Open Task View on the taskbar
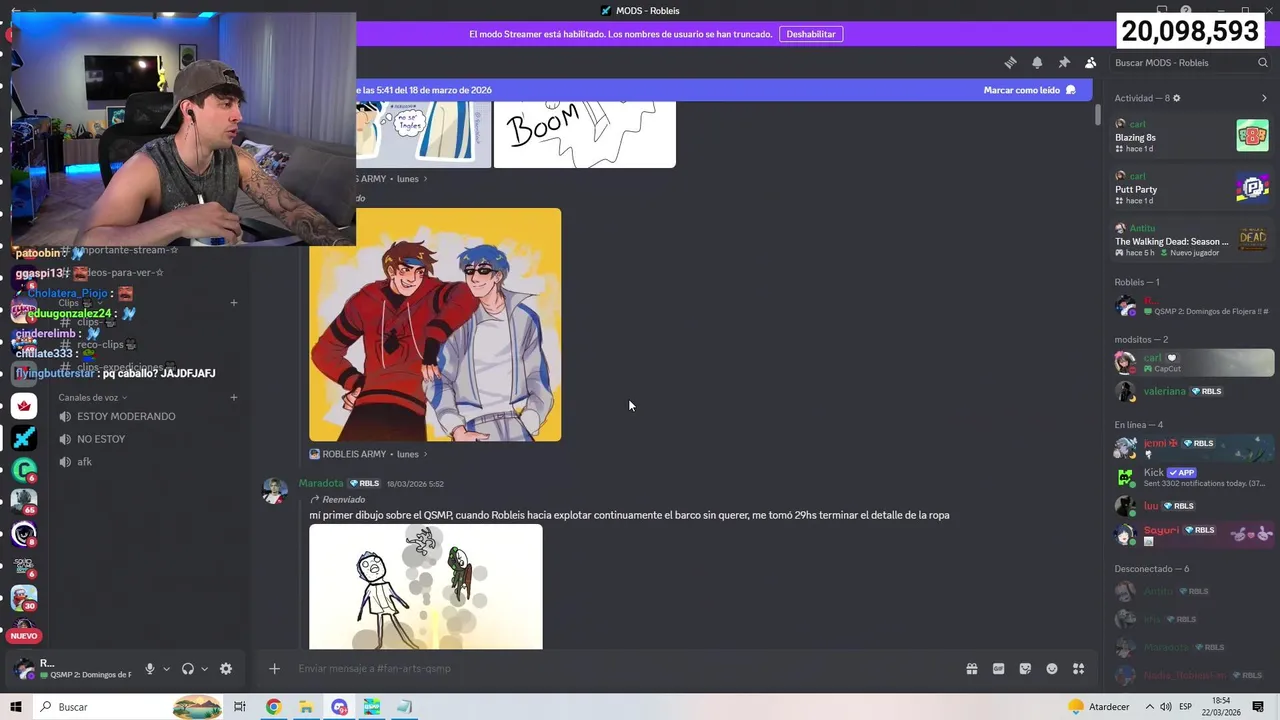Screen dimensions: 1280x720 [240, 707]
